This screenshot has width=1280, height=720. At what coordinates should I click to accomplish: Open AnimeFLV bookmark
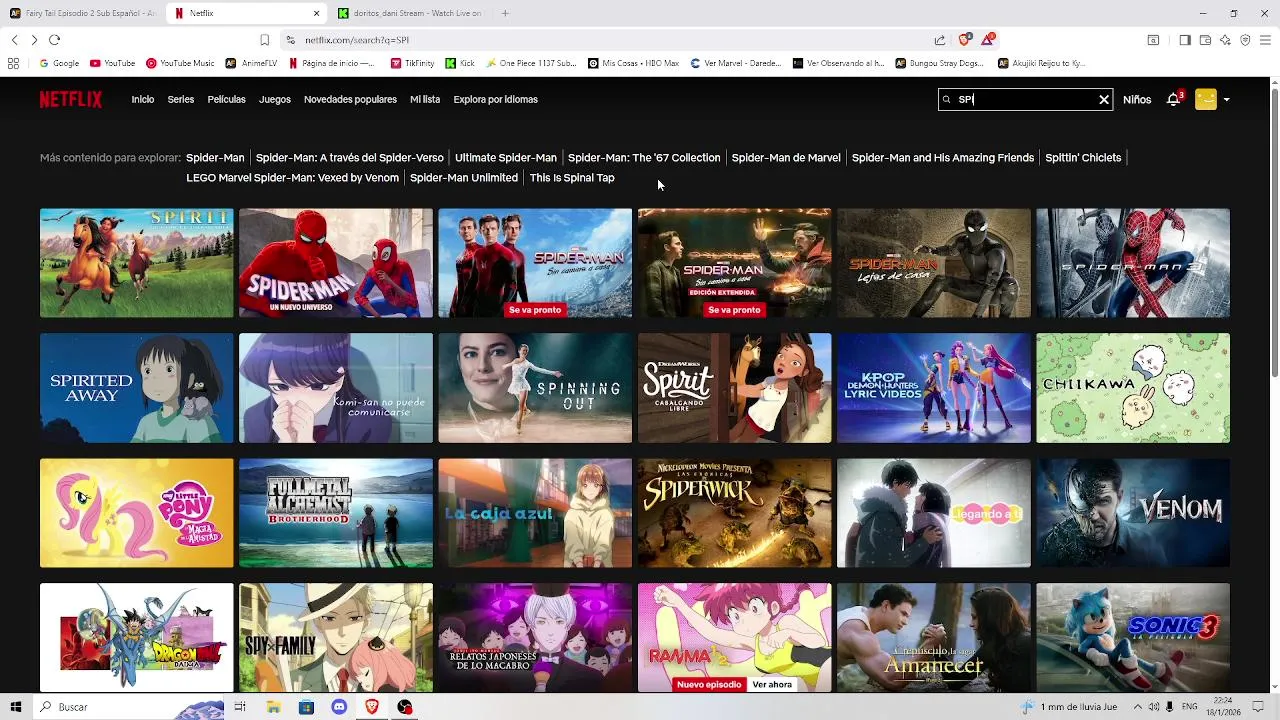[x=251, y=63]
